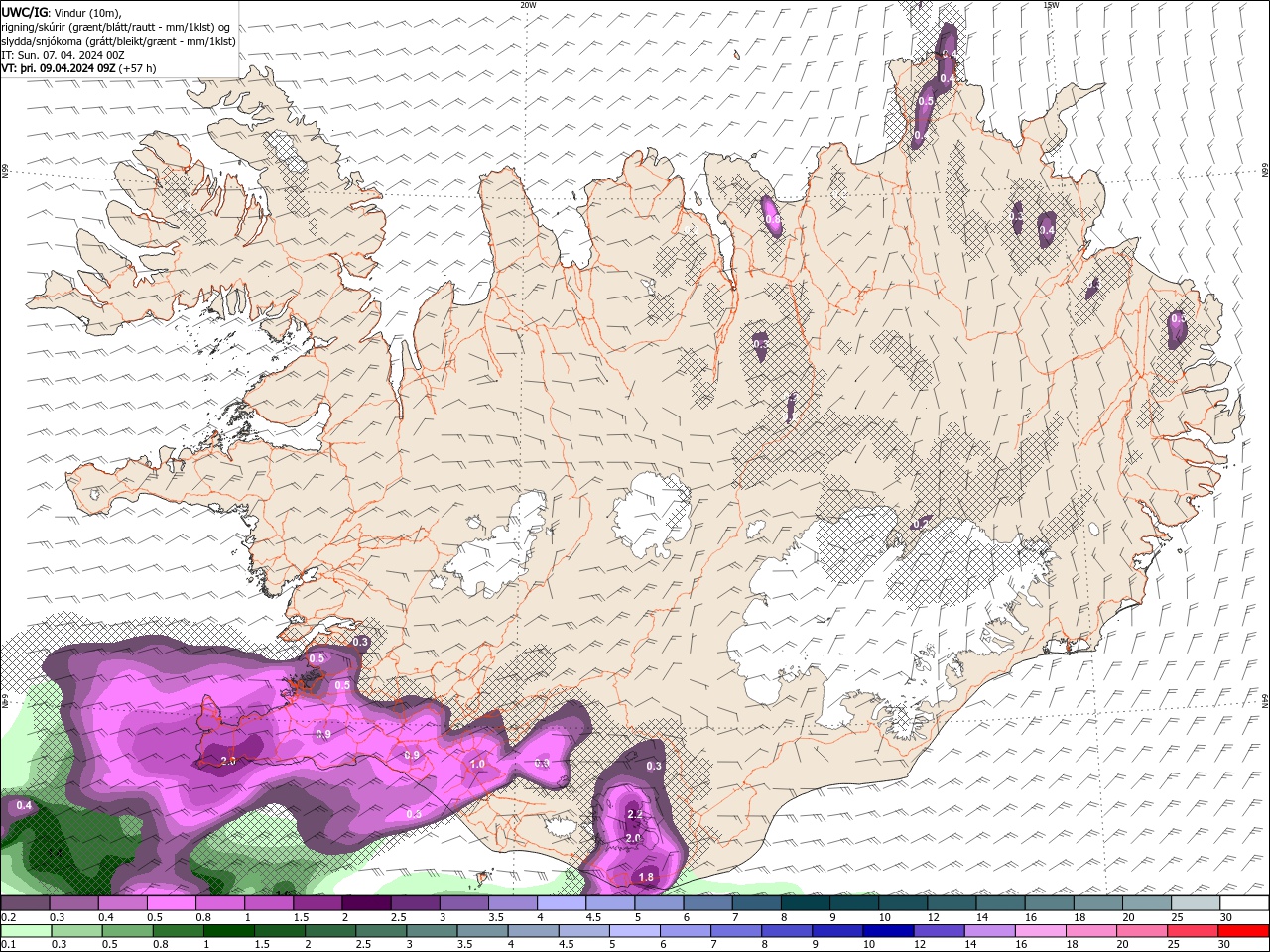Select lower legend pink swatch between 18 and 20
Viewport: 1270px width, 952px height.
click(1090, 931)
